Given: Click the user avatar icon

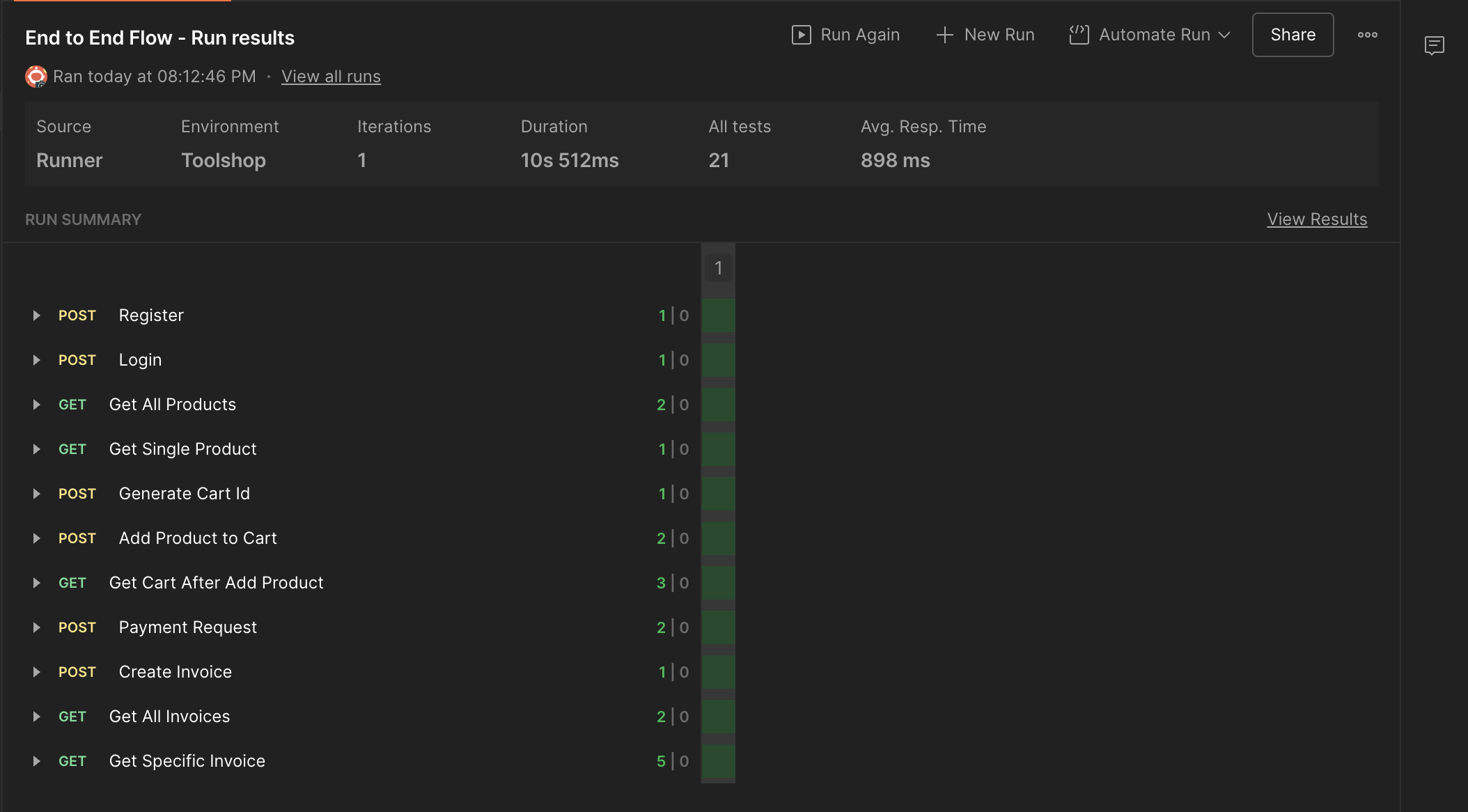Looking at the screenshot, I should tap(36, 77).
